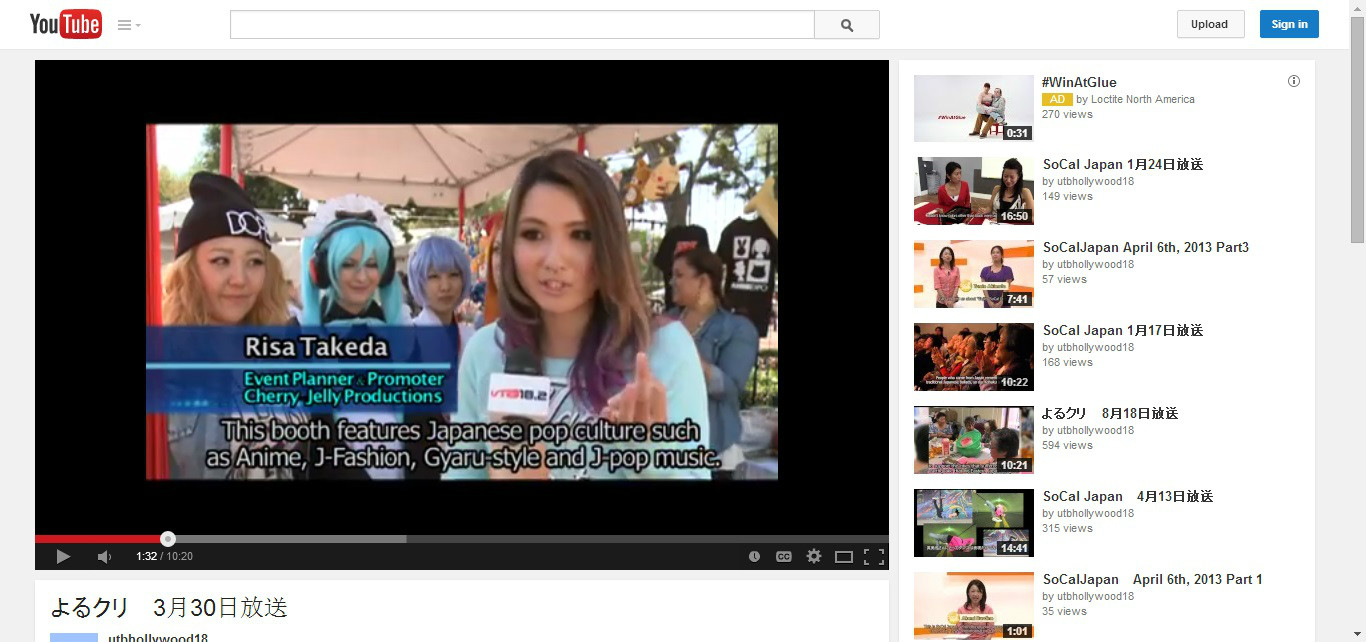The image size is (1366, 642).
Task: Open SoCal Japan 1月17日放送 thumbnail
Action: click(974, 357)
